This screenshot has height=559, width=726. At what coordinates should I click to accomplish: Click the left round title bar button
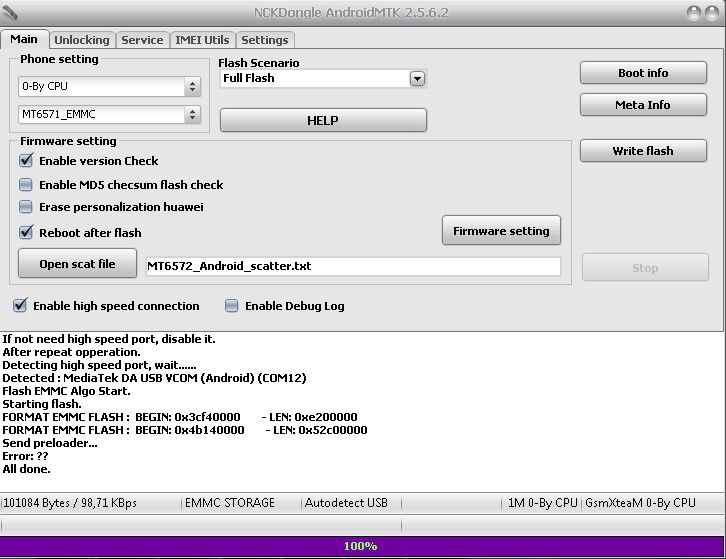click(x=694, y=13)
